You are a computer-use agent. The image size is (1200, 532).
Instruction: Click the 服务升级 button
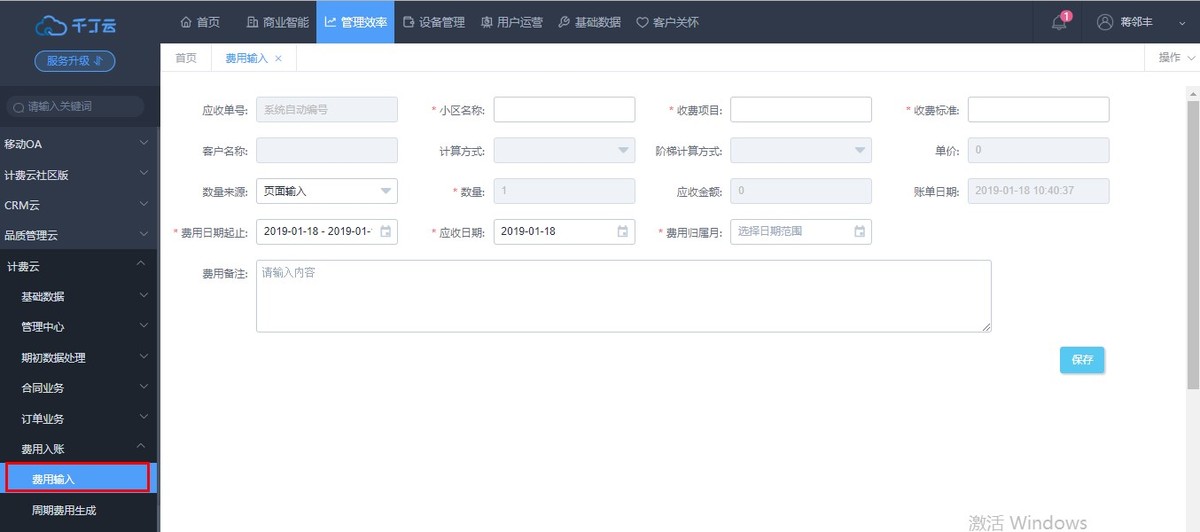(75, 61)
